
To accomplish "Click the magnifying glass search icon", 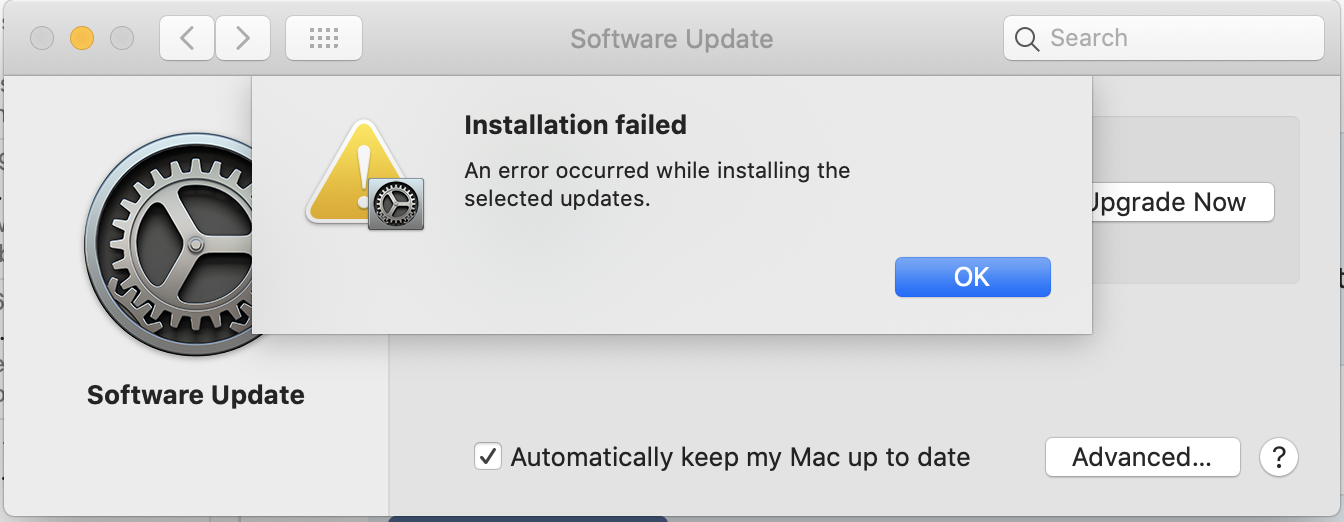I will [1026, 39].
